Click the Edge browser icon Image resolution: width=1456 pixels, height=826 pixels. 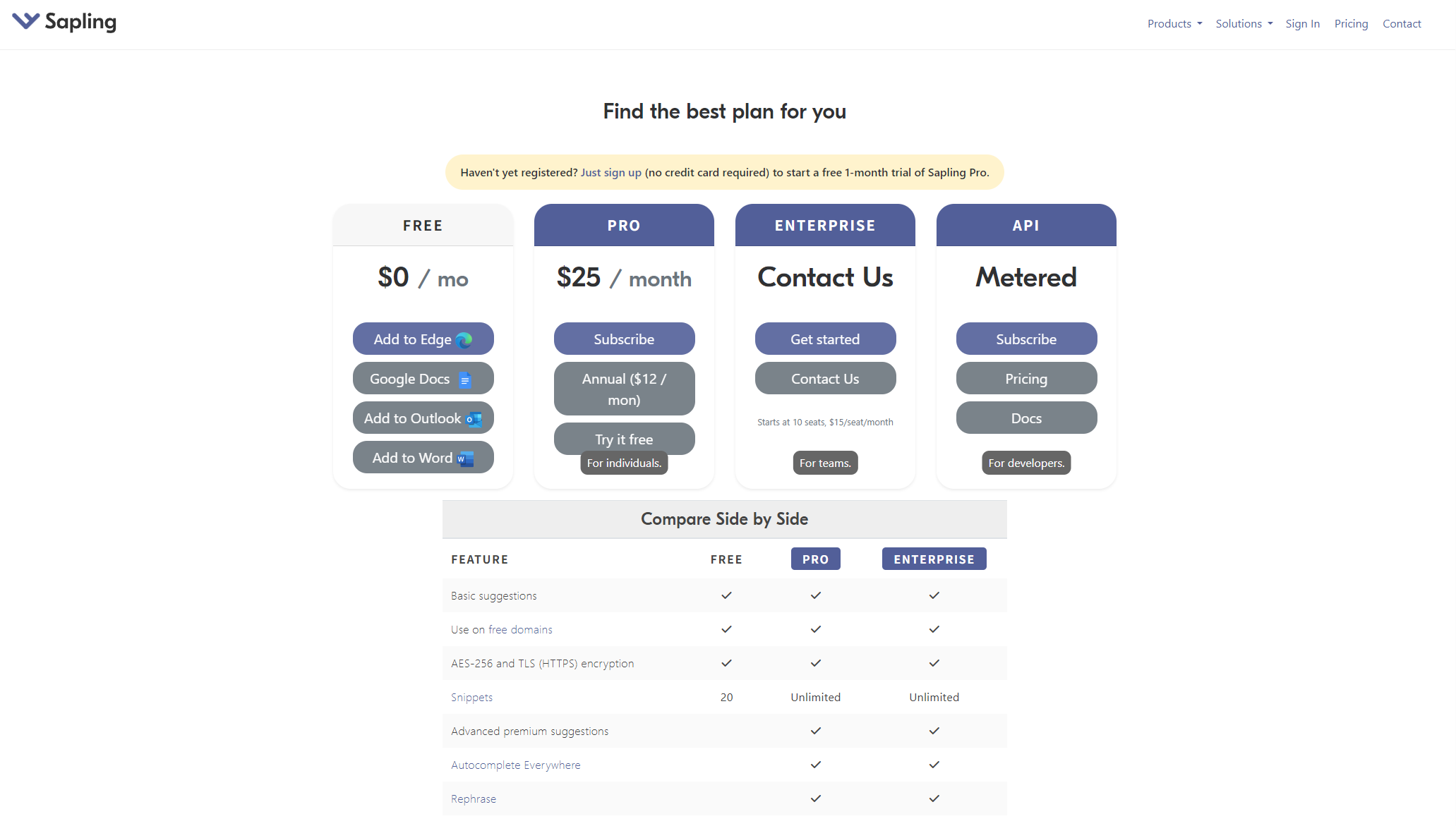click(x=464, y=340)
